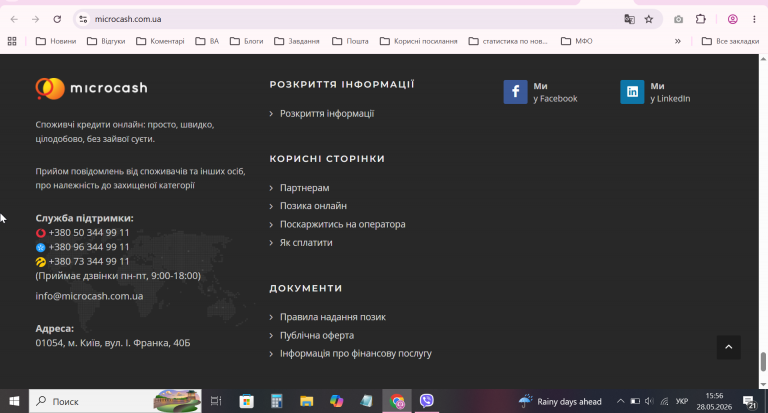The height and width of the screenshot is (413, 768).
Task: Open the Microcash Facebook page icon
Action: click(x=515, y=92)
